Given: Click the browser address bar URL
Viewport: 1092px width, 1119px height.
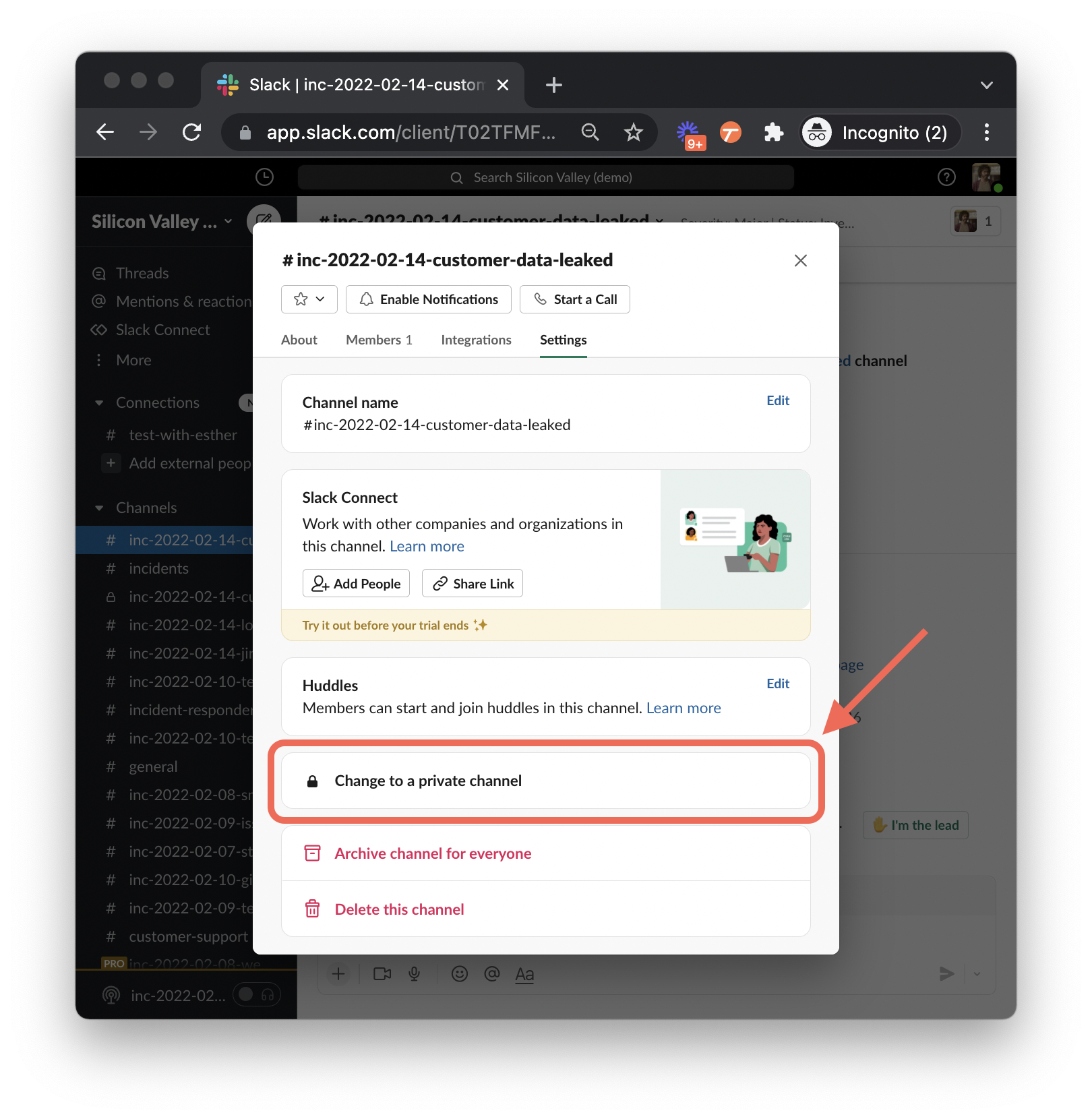Looking at the screenshot, I should pyautogui.click(x=411, y=132).
